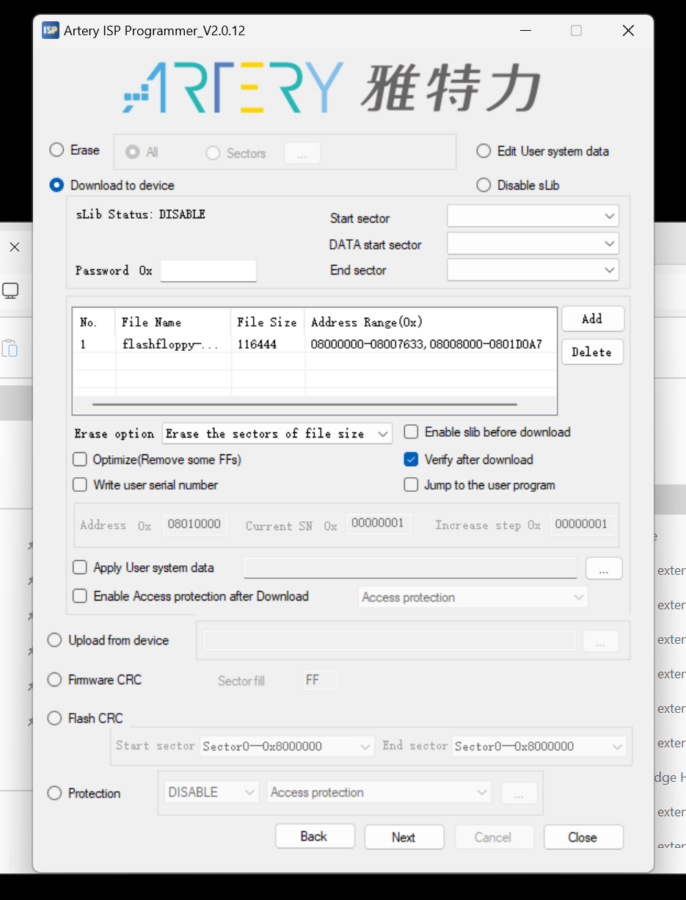Click the Next button
The height and width of the screenshot is (900, 686).
(x=404, y=837)
